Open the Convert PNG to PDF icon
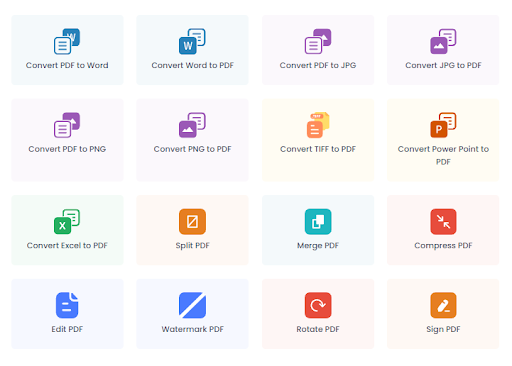The width and height of the screenshot is (512, 366). 192,125
